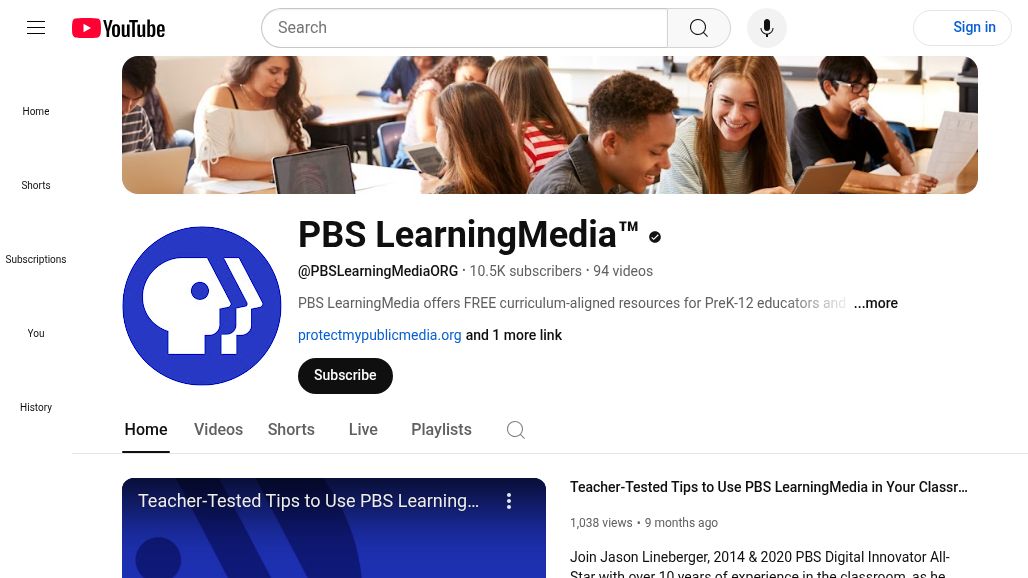
Task: Open sidebar Shorts
Action: pos(36,185)
